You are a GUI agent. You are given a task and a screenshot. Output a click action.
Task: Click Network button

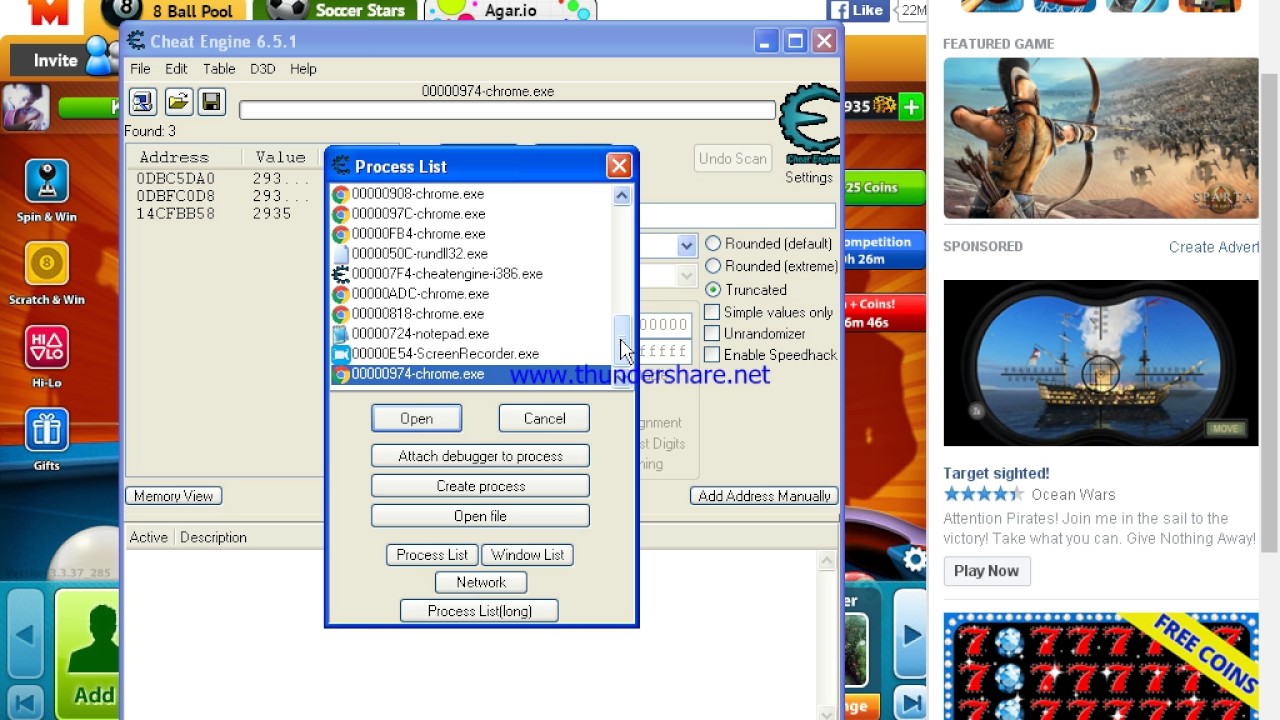tap(481, 582)
